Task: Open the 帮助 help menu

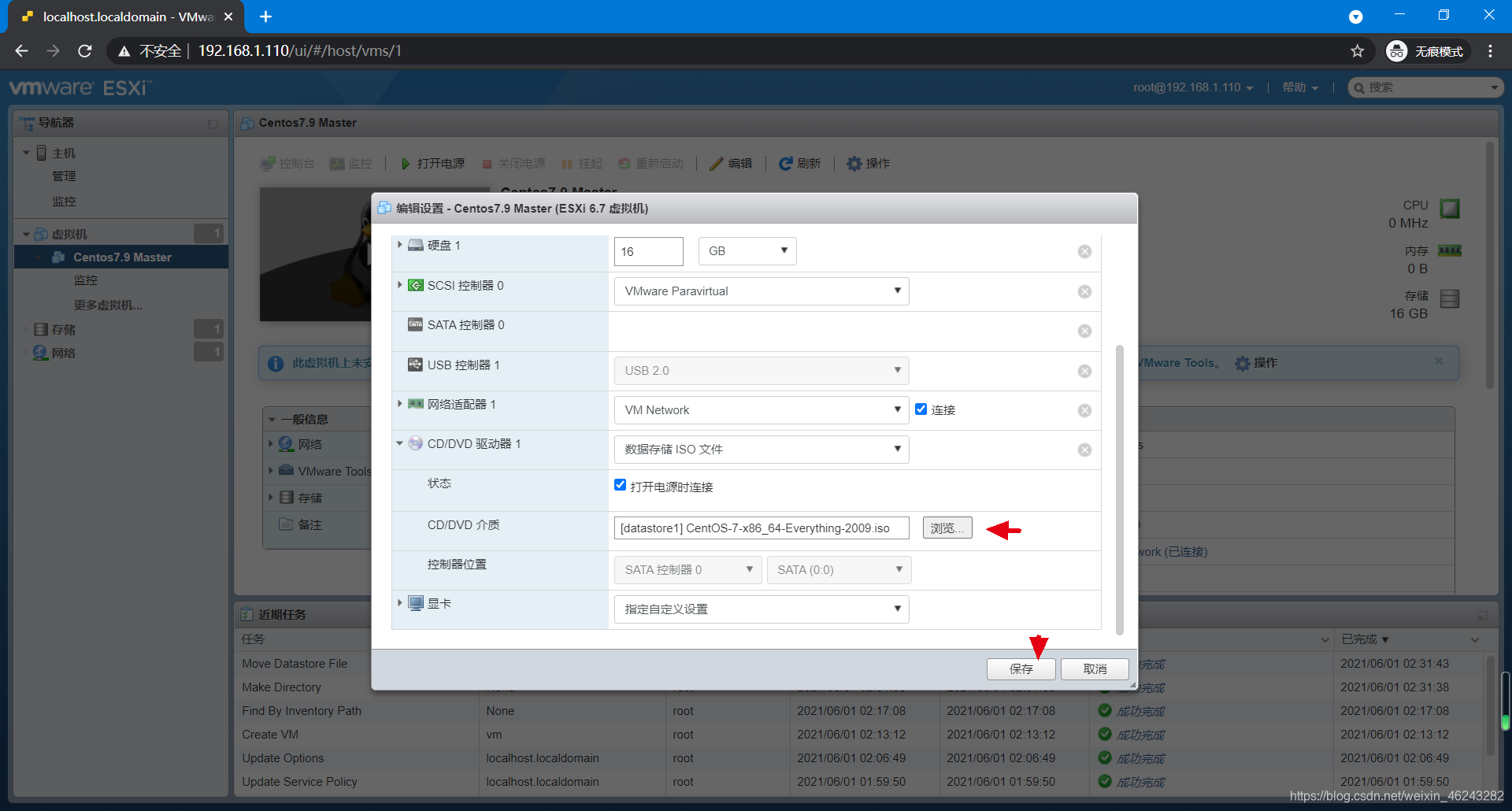Action: [x=1300, y=87]
